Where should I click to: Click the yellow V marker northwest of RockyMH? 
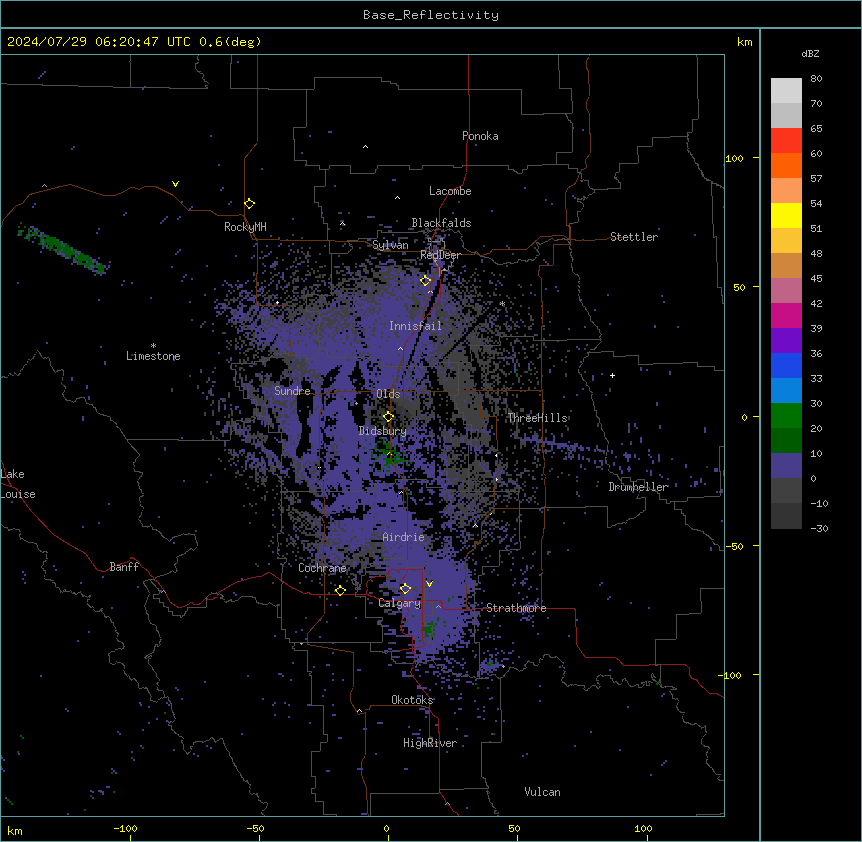click(x=175, y=184)
